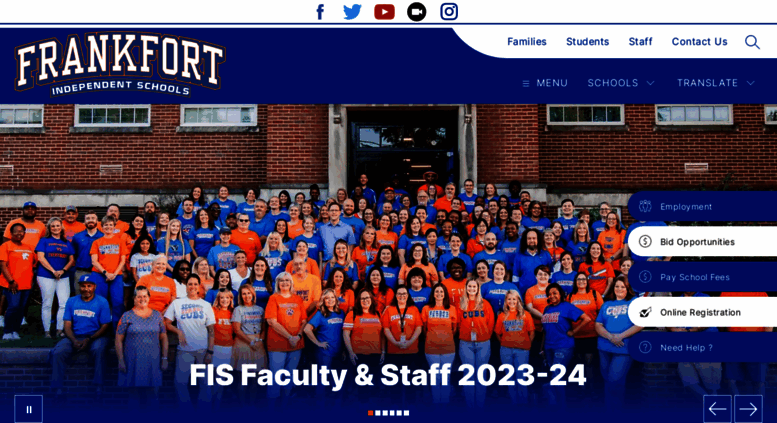
Task: Select the last slide indicator dot
Action: (406, 413)
